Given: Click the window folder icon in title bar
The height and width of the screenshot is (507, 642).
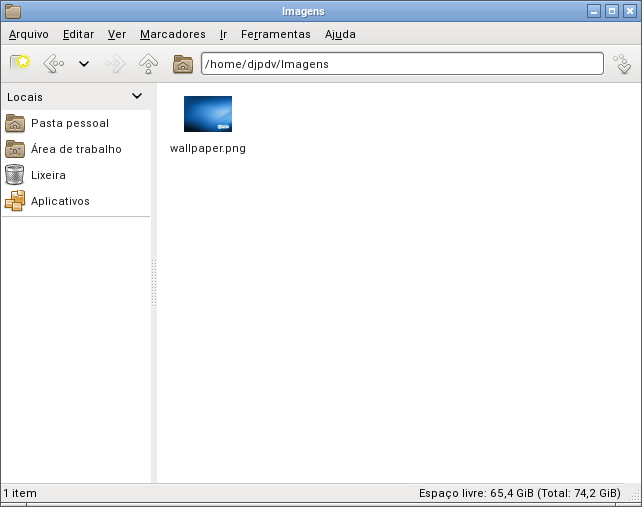Looking at the screenshot, I should pos(13,11).
